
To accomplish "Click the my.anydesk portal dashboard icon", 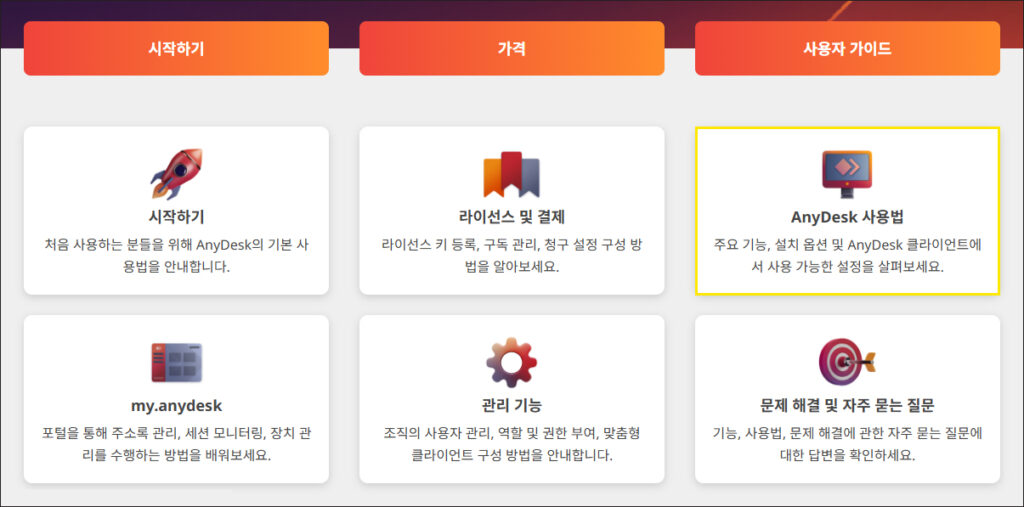I will [176, 363].
